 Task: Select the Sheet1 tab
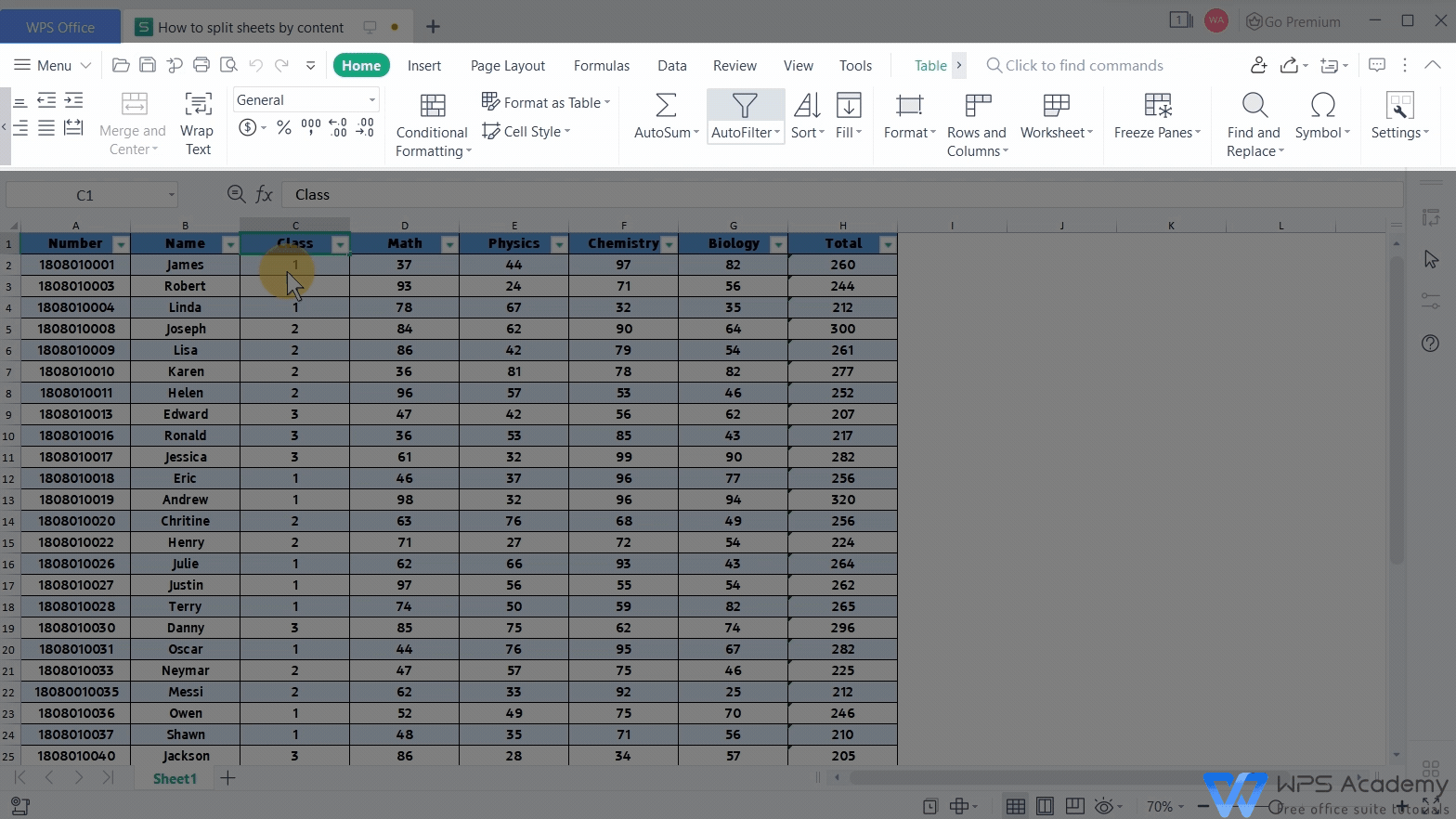[175, 778]
